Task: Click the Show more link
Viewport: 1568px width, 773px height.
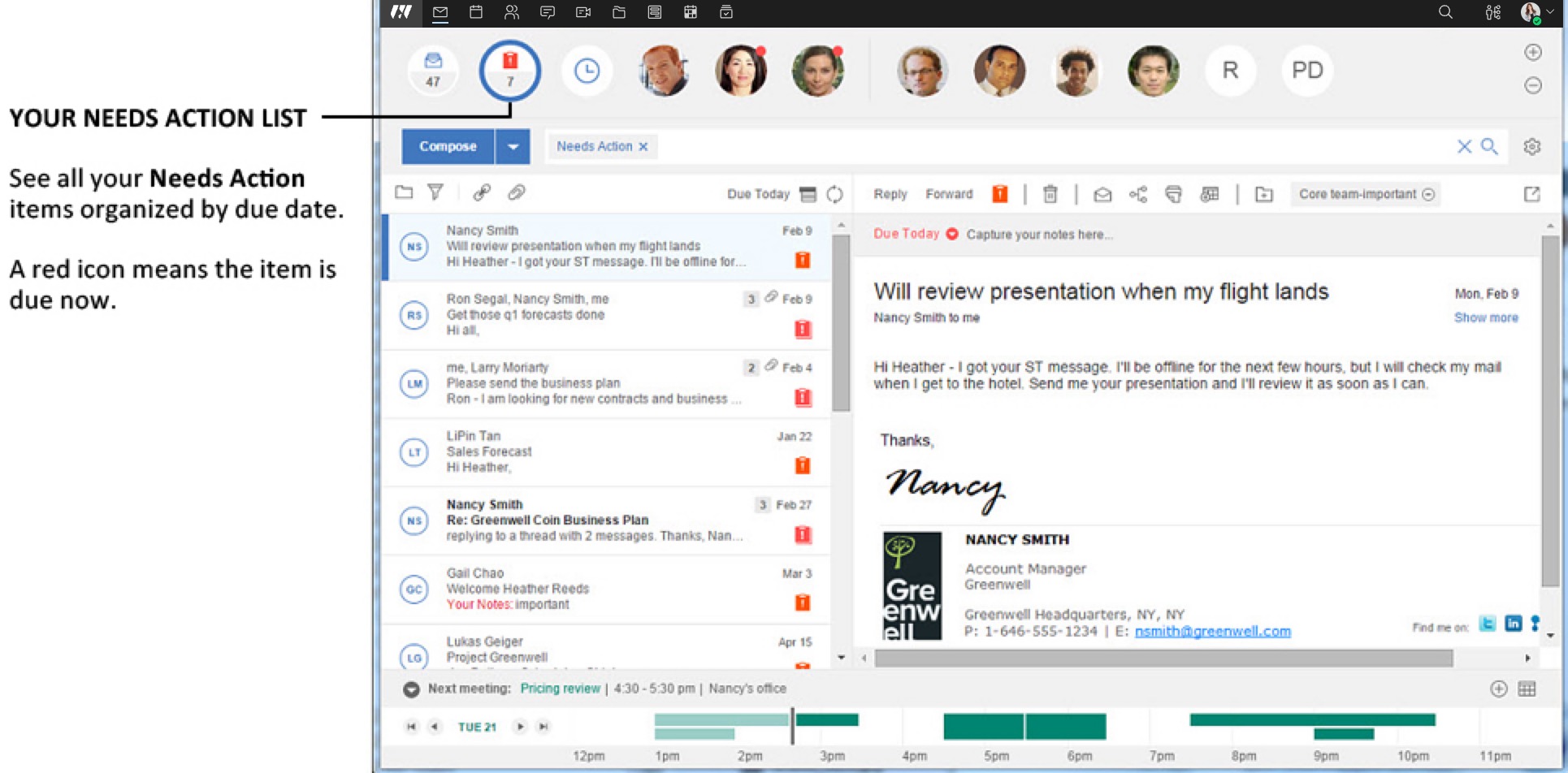Action: pyautogui.click(x=1486, y=317)
